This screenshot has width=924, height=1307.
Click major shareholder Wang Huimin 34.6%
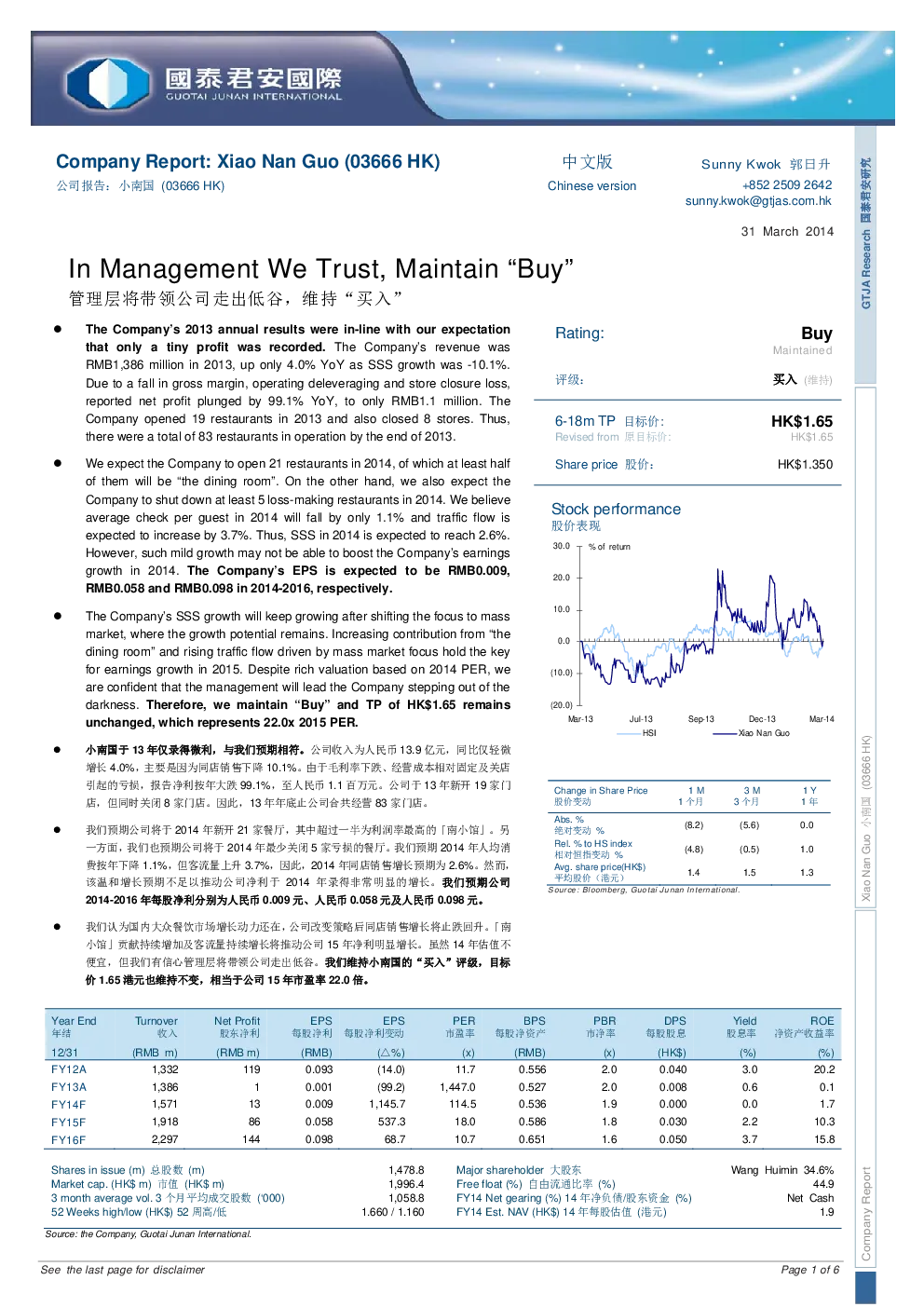click(x=782, y=1170)
